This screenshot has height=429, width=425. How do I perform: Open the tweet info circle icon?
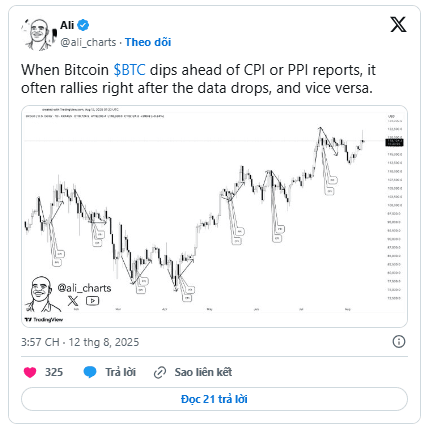[399, 342]
